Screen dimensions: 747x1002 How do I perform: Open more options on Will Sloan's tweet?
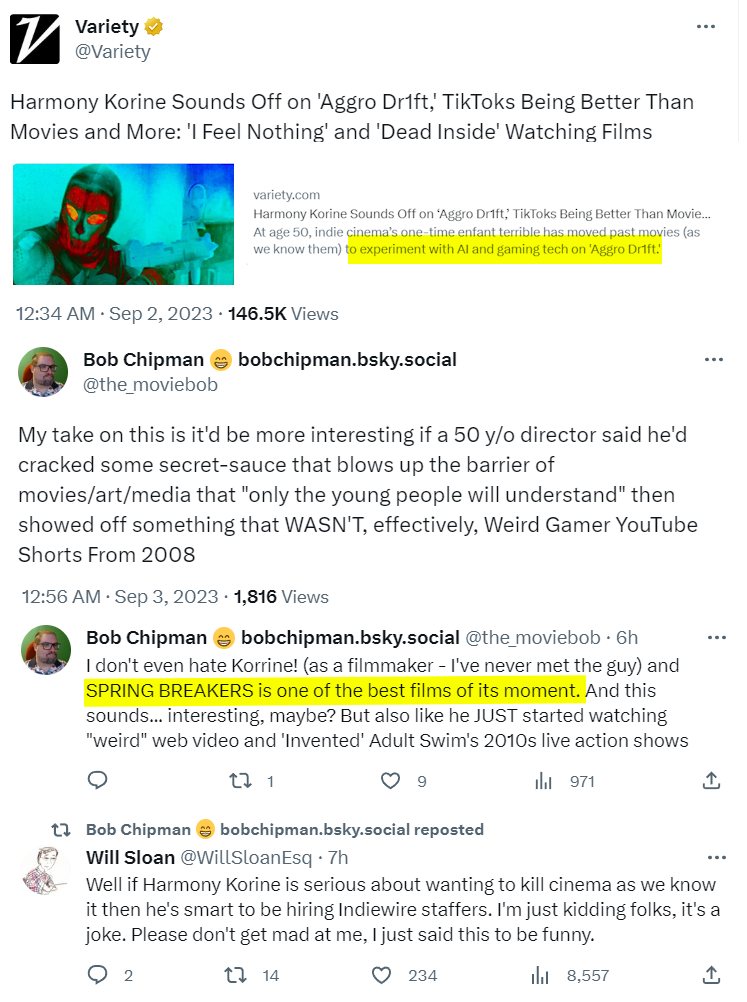716,858
